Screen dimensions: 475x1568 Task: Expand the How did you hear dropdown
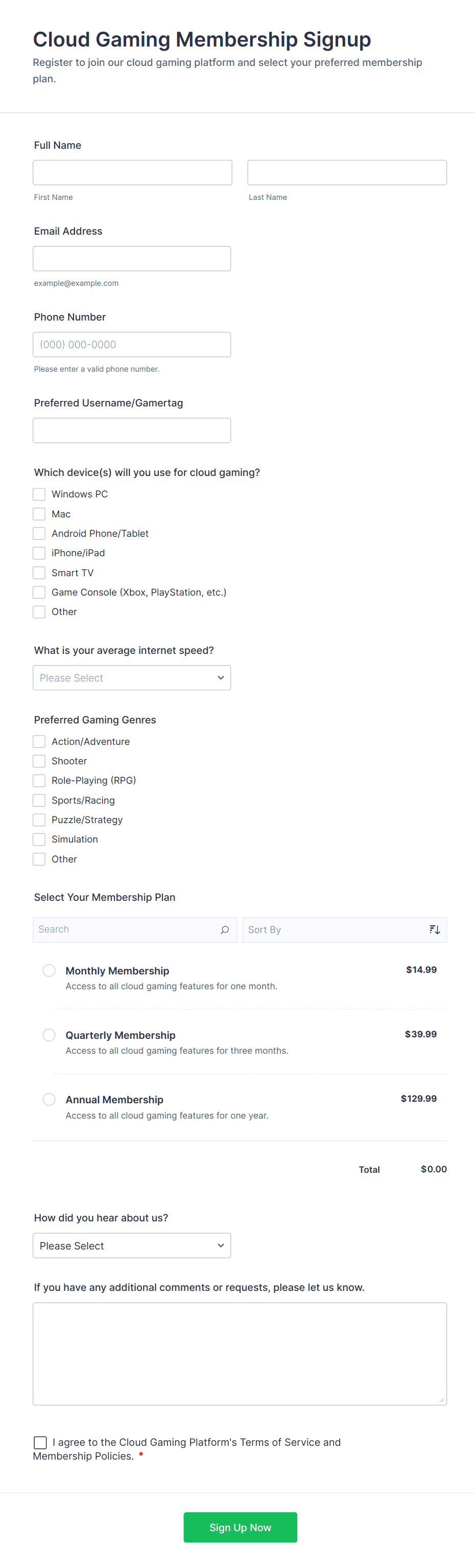click(131, 1245)
